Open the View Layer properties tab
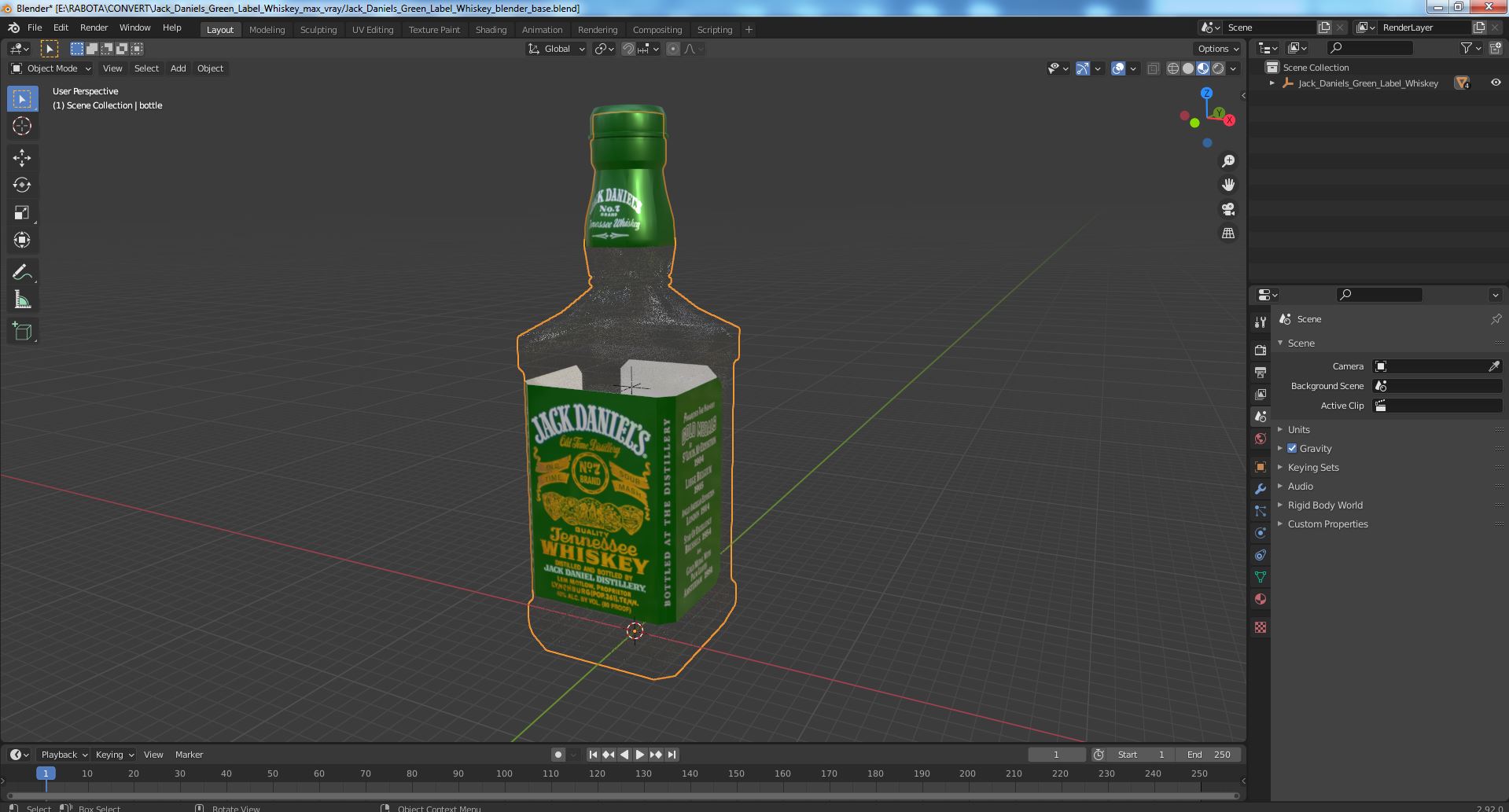 [x=1261, y=394]
